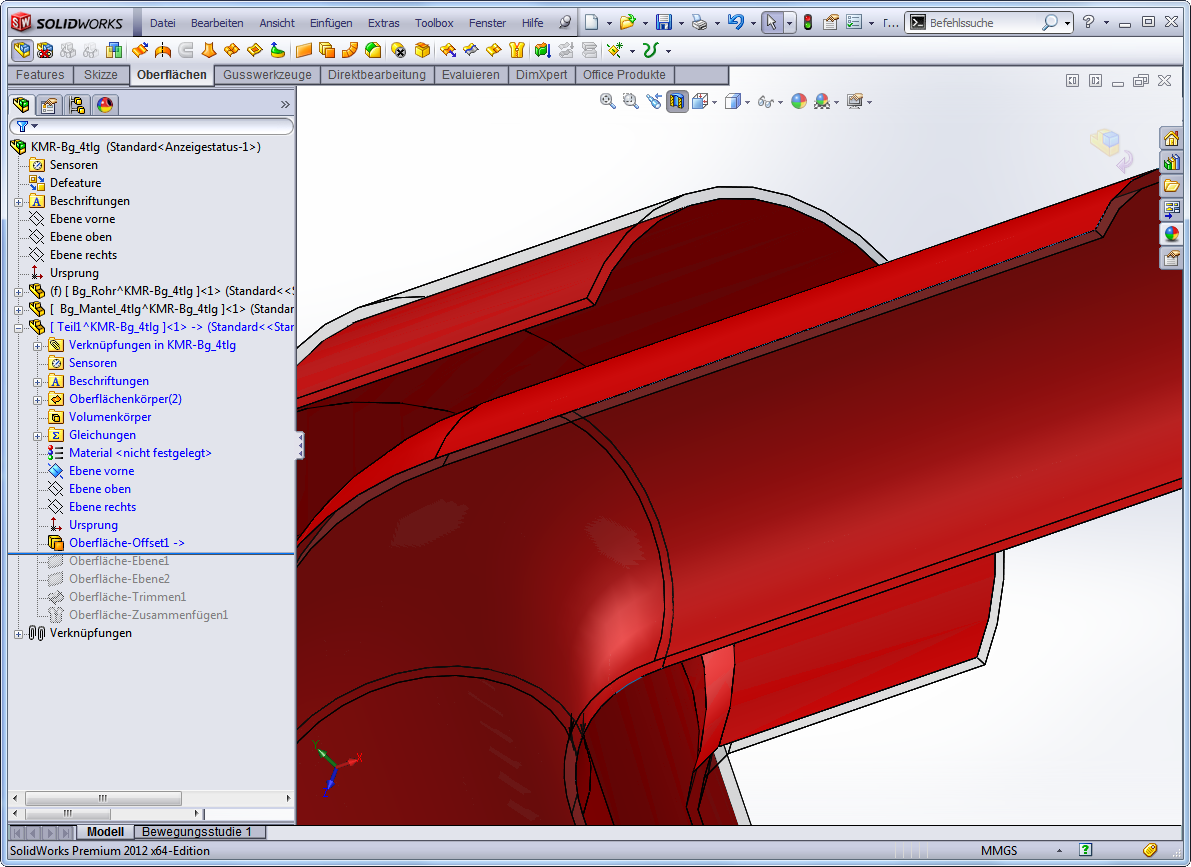
Task: Click the Save floppy disk icon
Action: click(663, 22)
